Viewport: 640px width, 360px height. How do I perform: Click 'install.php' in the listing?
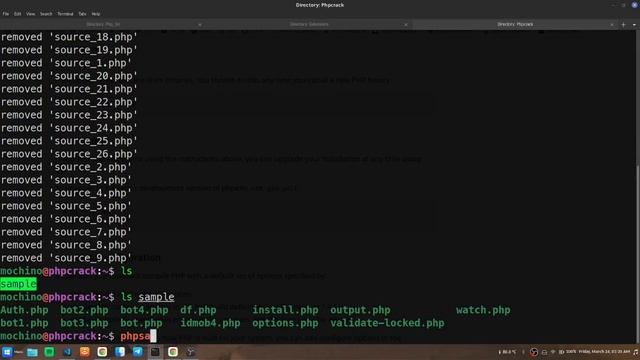point(285,310)
